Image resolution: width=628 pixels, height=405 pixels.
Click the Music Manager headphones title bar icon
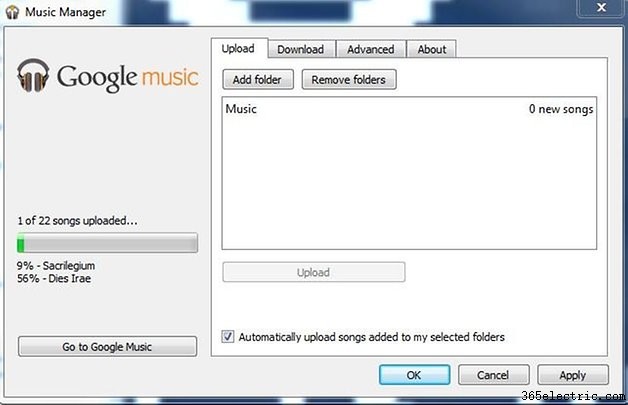pos(12,12)
